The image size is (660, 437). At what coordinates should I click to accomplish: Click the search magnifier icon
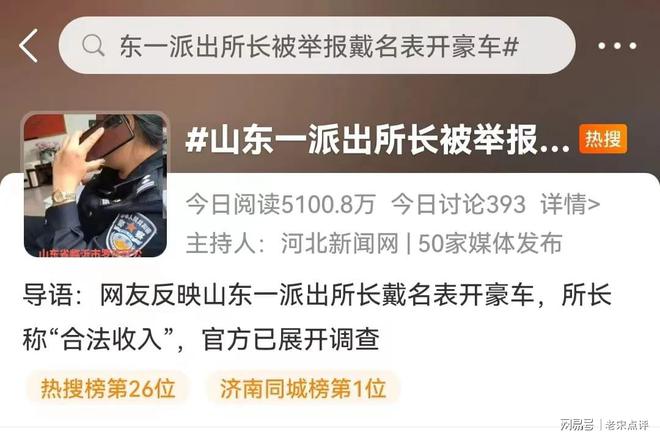click(x=93, y=45)
